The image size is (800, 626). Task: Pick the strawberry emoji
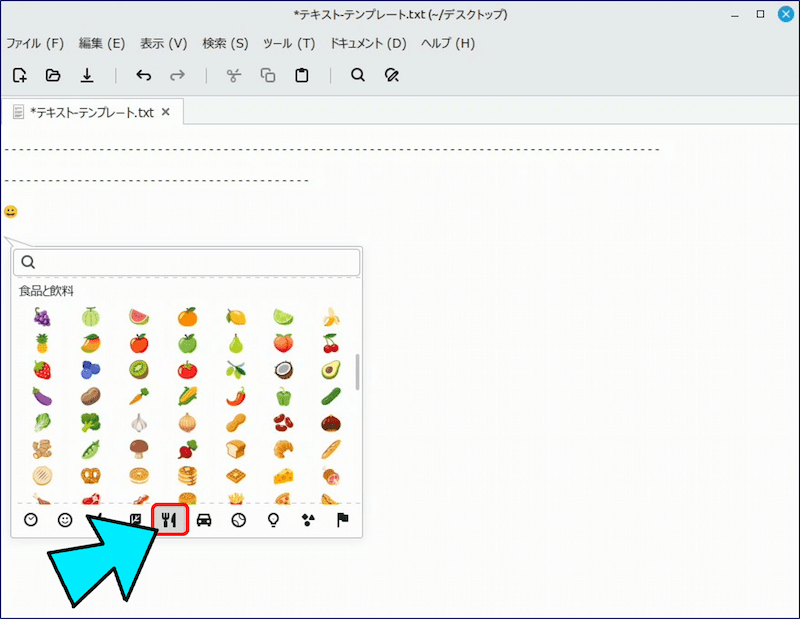tap(42, 370)
